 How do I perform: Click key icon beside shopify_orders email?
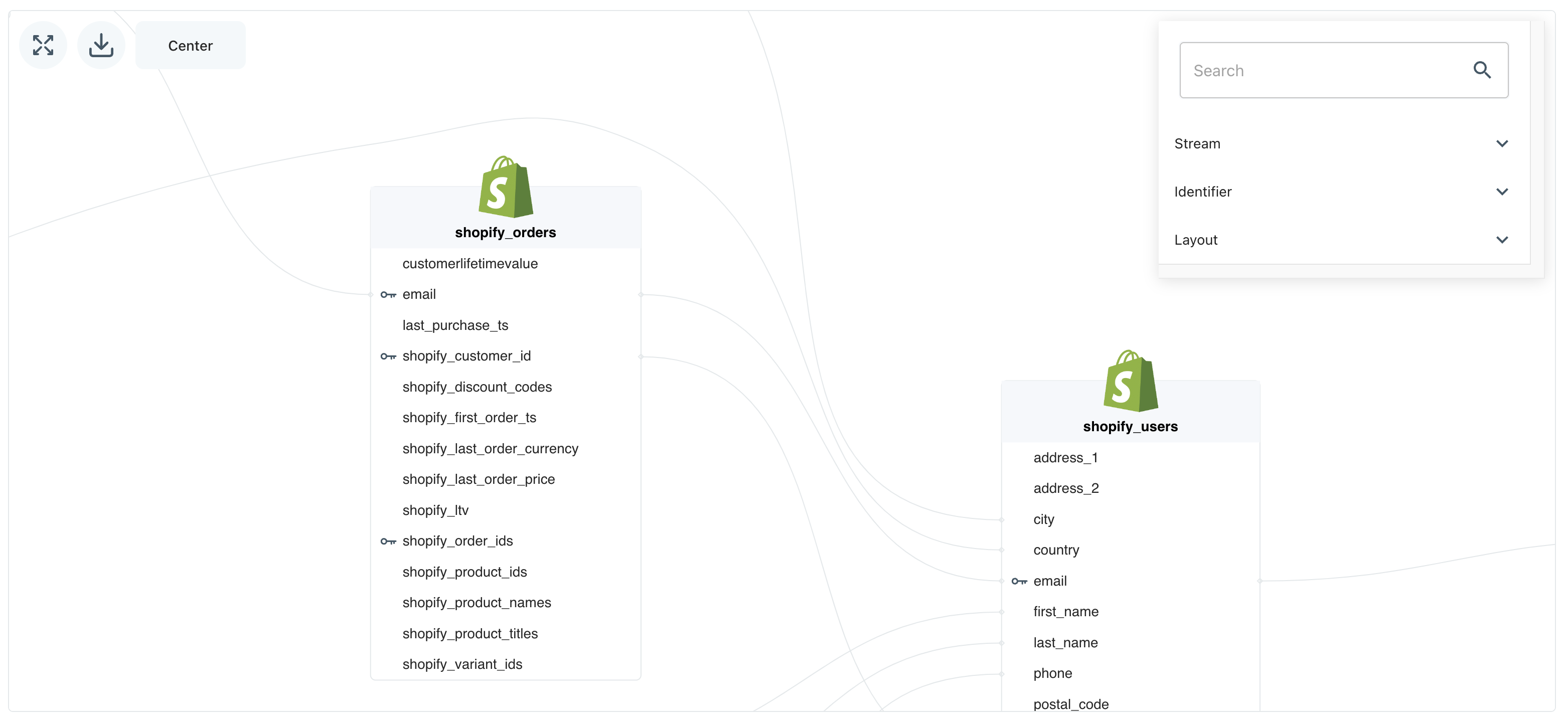(x=388, y=295)
